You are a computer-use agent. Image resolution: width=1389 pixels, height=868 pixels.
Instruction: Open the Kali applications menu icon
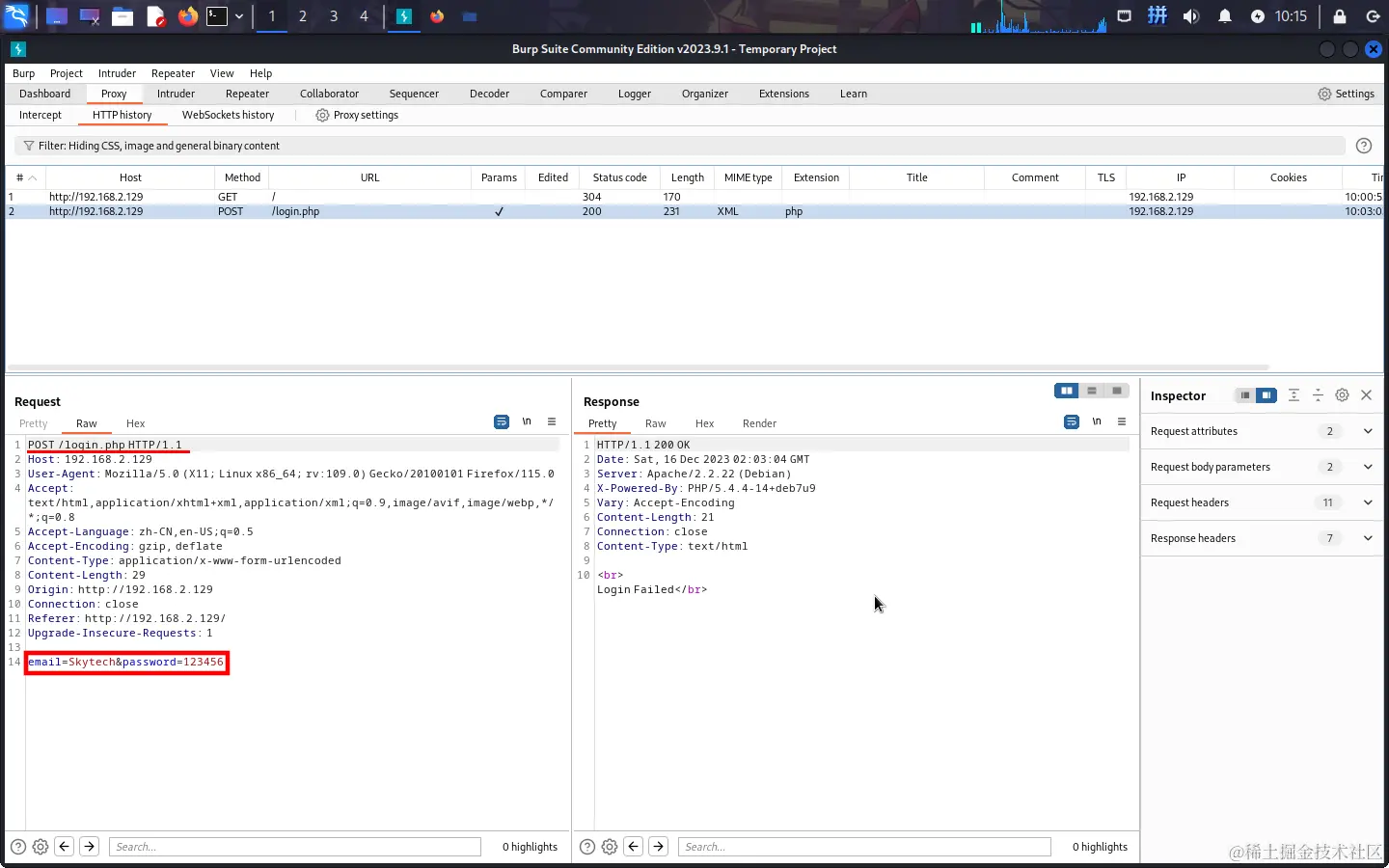click(16, 15)
